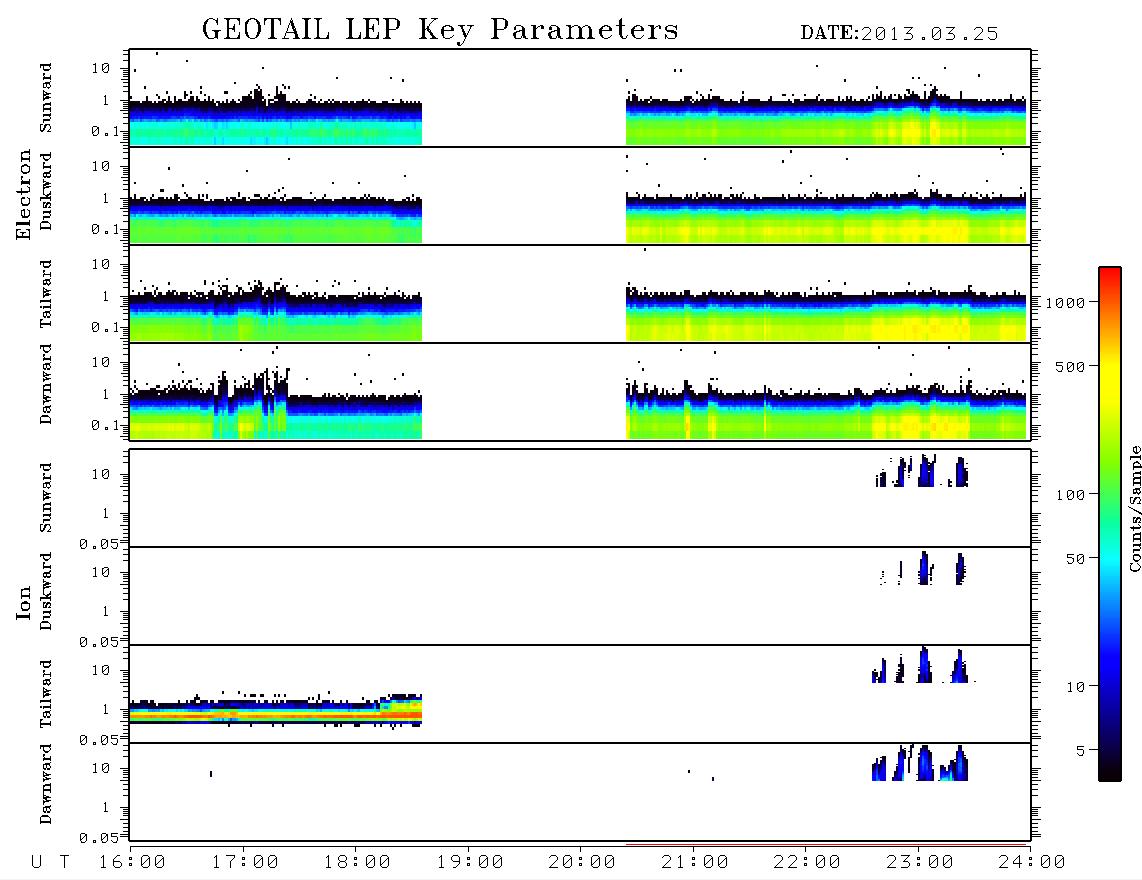Click the "50" colorbar tick value
Screen dimensions: 1142x880
tap(1075, 559)
